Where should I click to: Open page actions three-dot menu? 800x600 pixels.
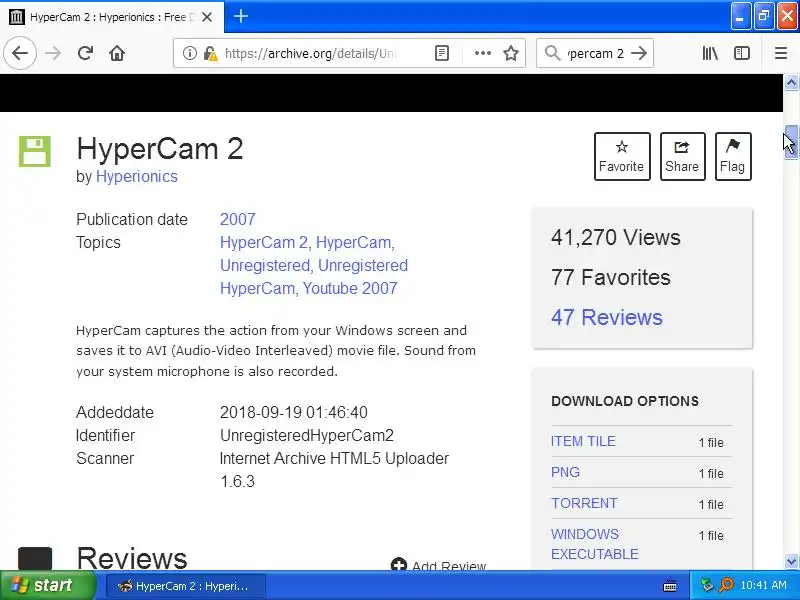coord(482,53)
